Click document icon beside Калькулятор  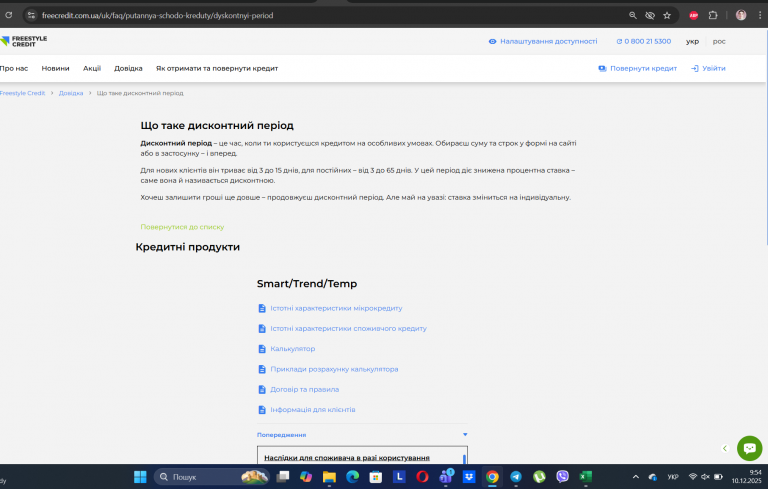click(x=262, y=348)
